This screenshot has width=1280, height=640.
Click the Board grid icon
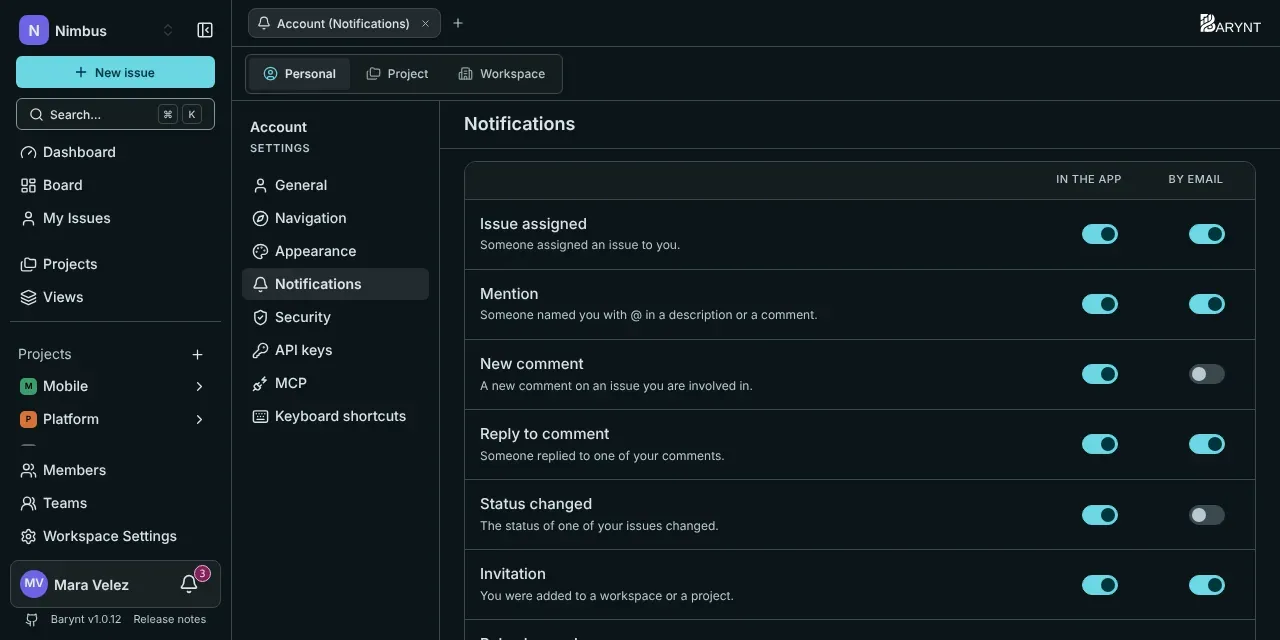click(x=28, y=185)
